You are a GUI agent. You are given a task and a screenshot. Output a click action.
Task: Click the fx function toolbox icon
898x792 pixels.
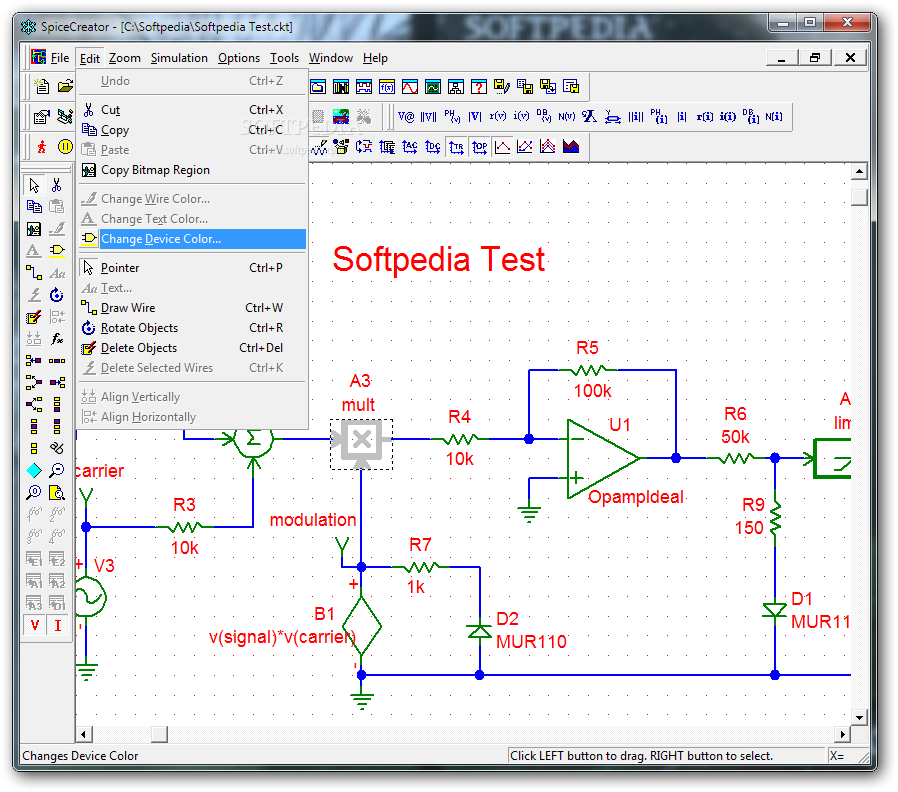tap(57, 338)
